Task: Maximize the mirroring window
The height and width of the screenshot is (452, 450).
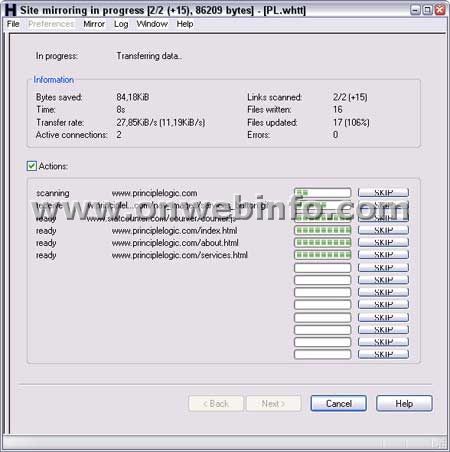Action: (427, 10)
